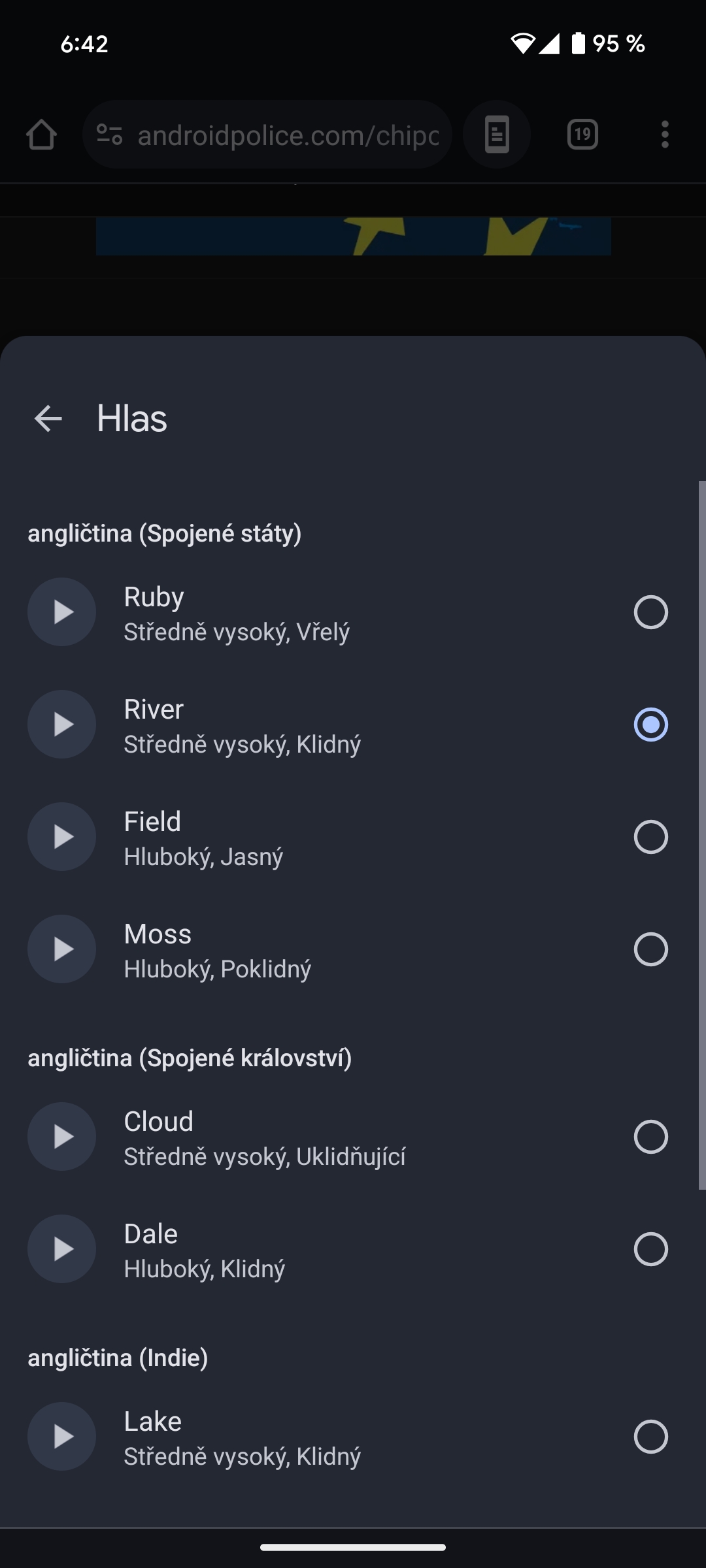The width and height of the screenshot is (706, 1568).
Task: Tap the Chrome home icon
Action: coord(41,135)
